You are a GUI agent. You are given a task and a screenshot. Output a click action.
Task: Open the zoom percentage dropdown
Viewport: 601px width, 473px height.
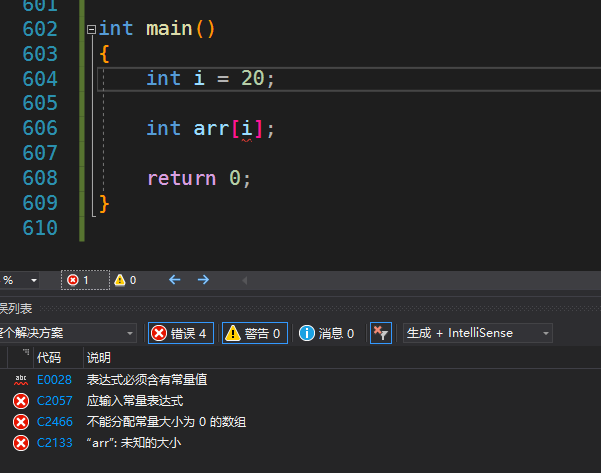pos(34,281)
